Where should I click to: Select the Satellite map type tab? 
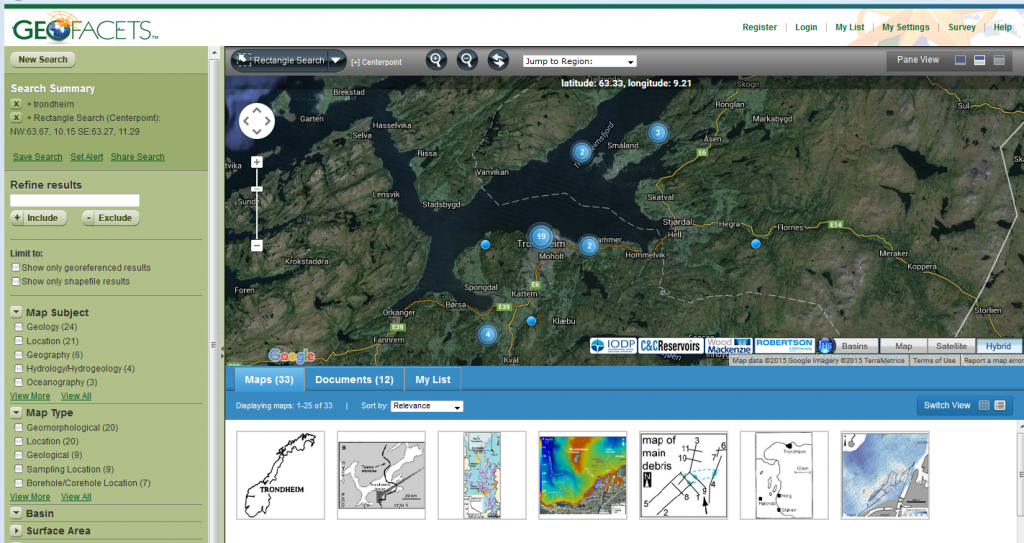coord(950,346)
